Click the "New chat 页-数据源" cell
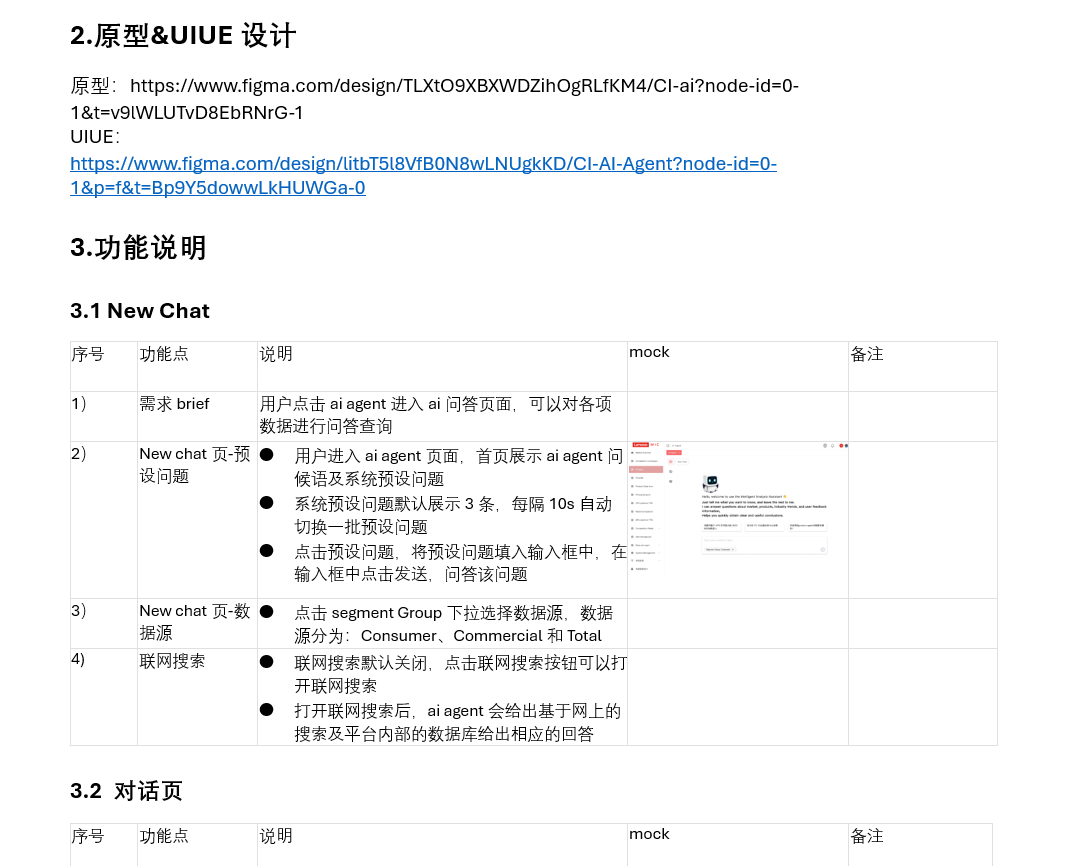1086x866 pixels. pyautogui.click(x=194, y=622)
